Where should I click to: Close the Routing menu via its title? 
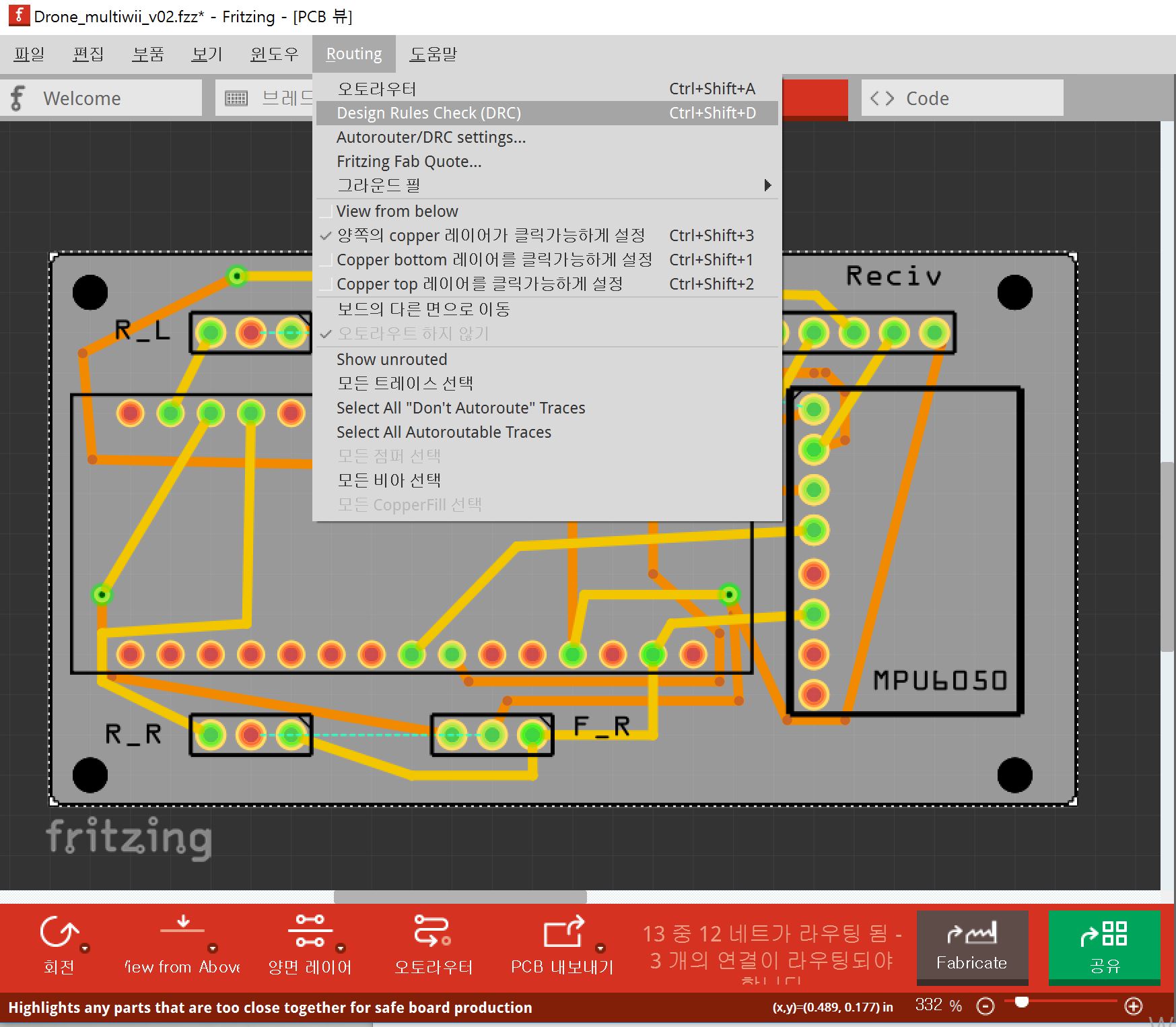[354, 54]
